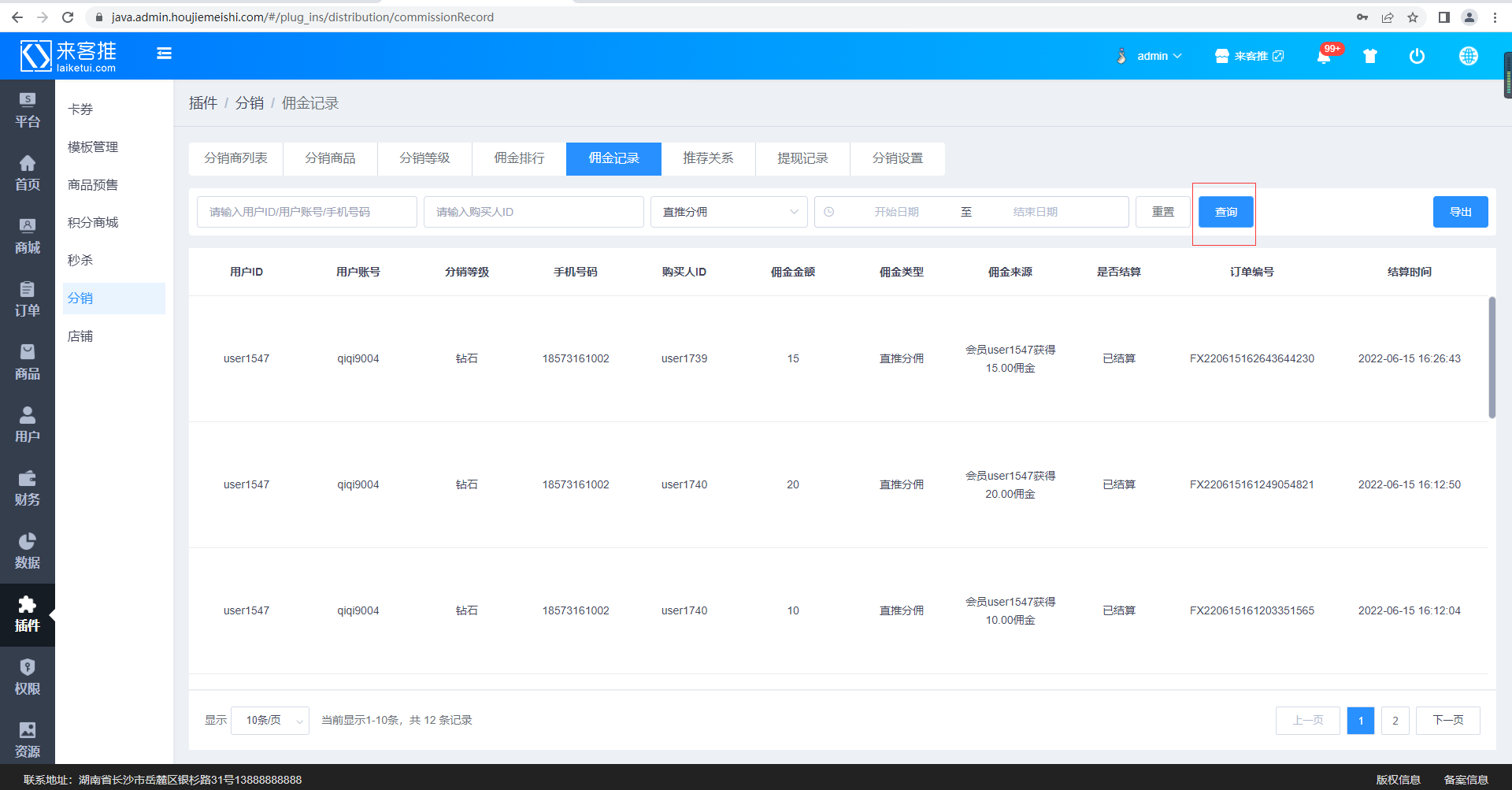
Task: Open the 财务 sidebar section
Action: pyautogui.click(x=28, y=489)
